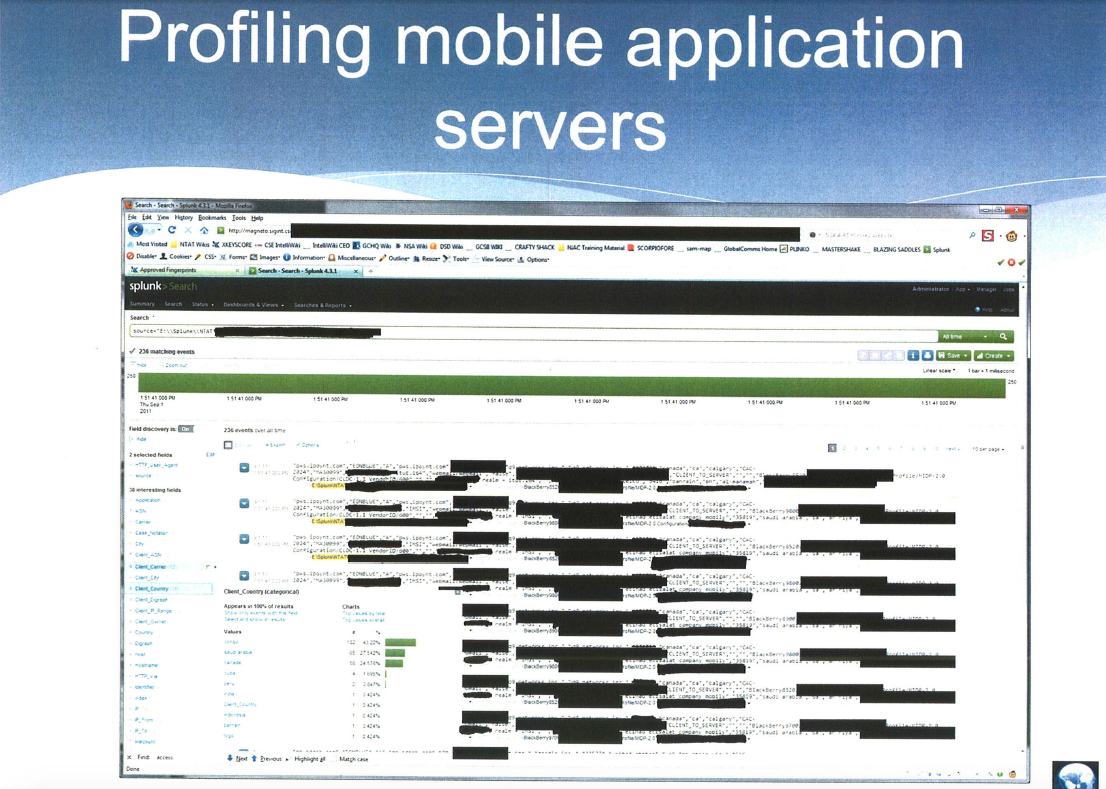Image resolution: width=1106 pixels, height=789 pixels.
Task: Click the Previous arrow icon in the find bar
Action: [x=255, y=757]
